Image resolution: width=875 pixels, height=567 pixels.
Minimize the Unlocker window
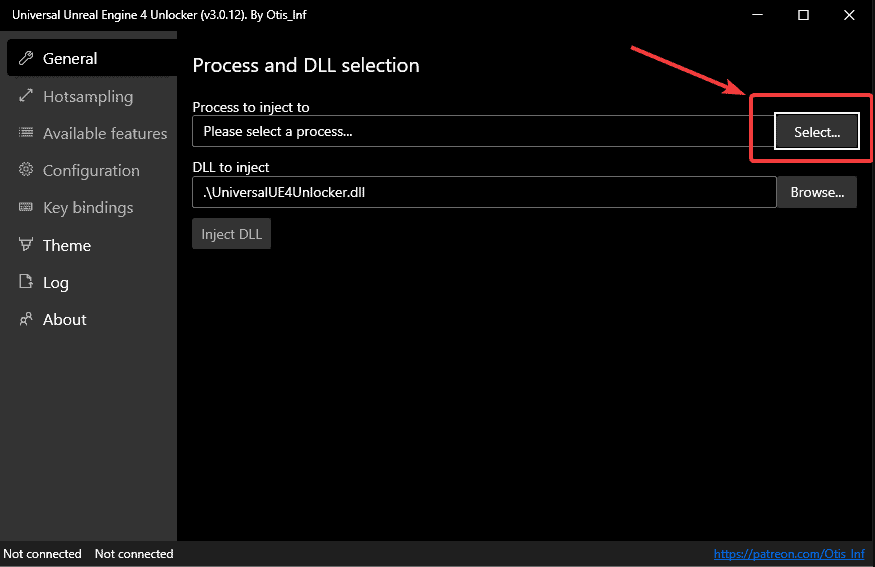(x=759, y=15)
